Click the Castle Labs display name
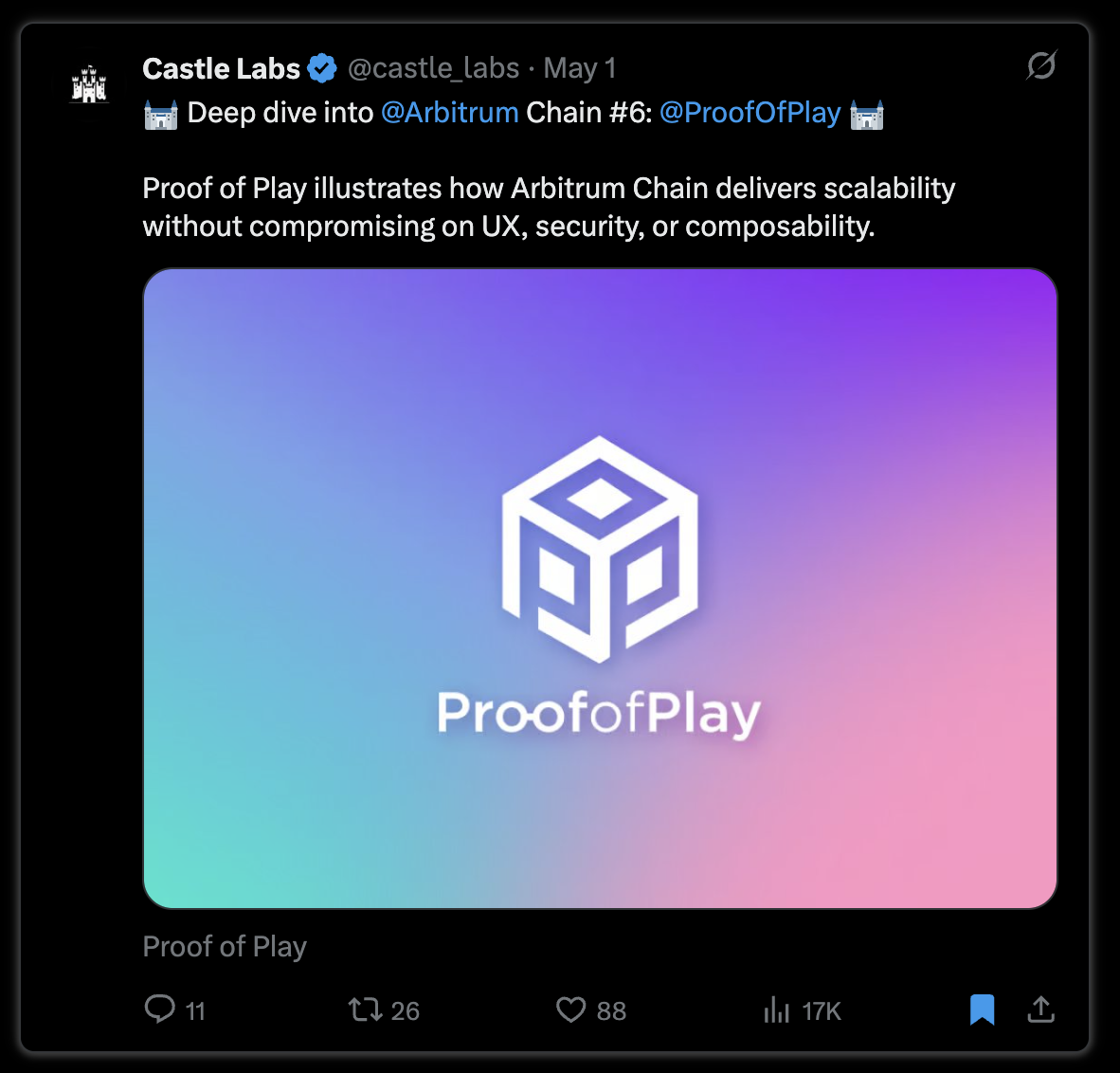The width and height of the screenshot is (1120, 1073). pyautogui.click(x=222, y=68)
